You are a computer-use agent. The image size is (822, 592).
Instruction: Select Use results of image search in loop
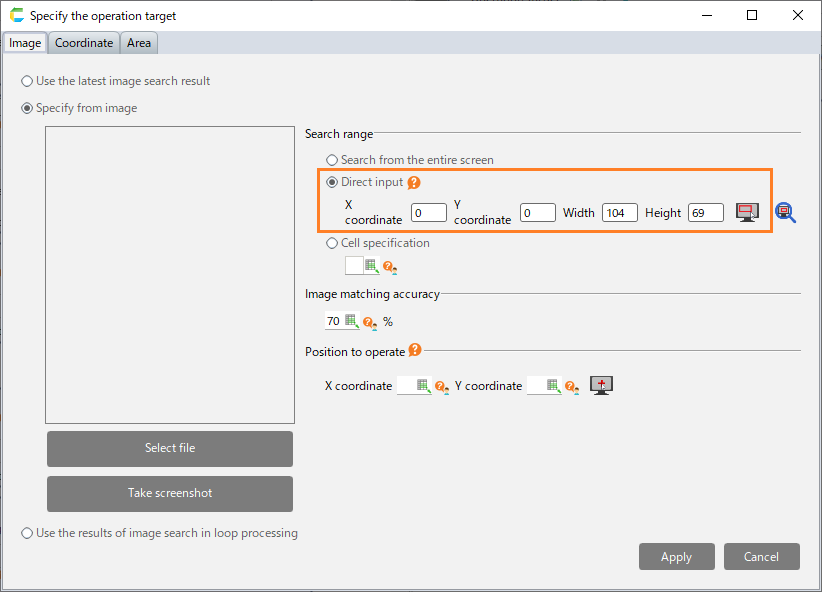pos(27,533)
